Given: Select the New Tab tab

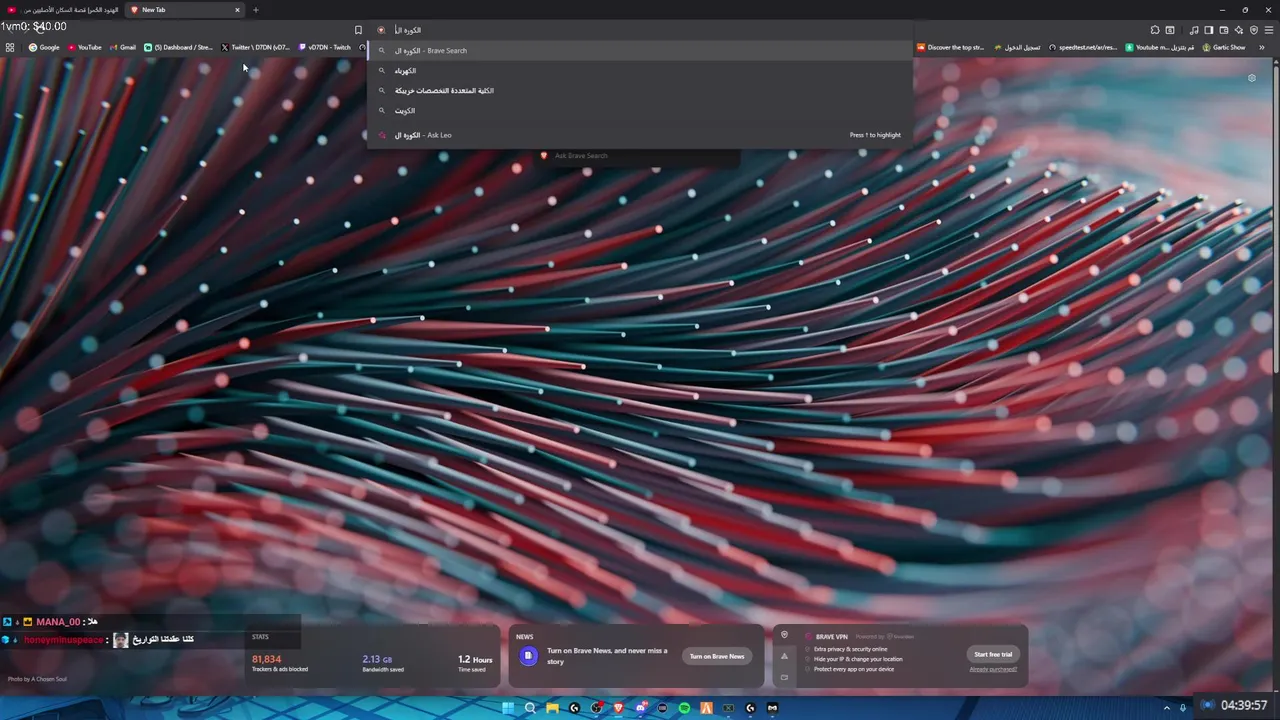Looking at the screenshot, I should (186, 10).
